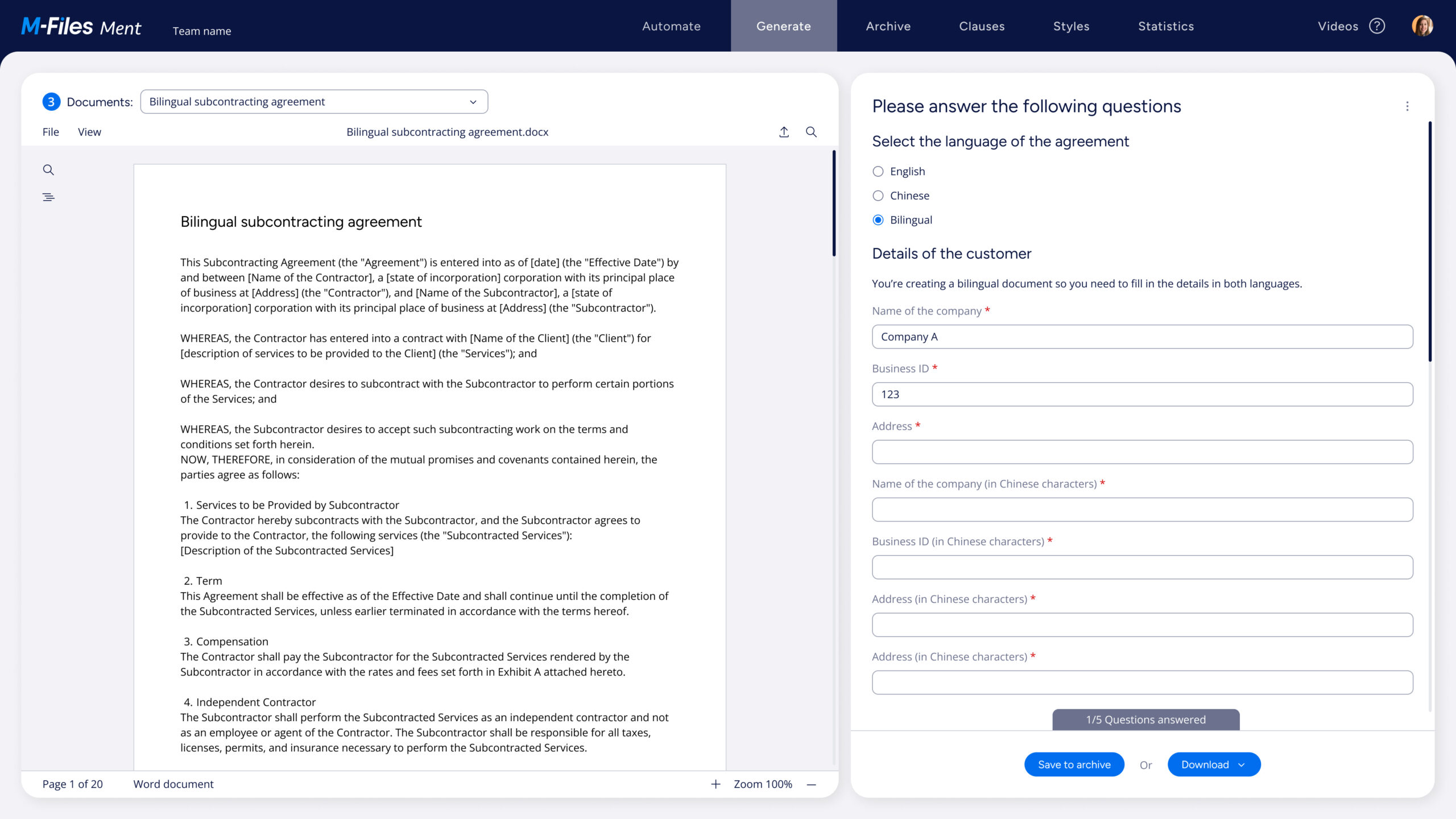Open the user profile avatar
This screenshot has height=819, width=1456.
(1422, 26)
